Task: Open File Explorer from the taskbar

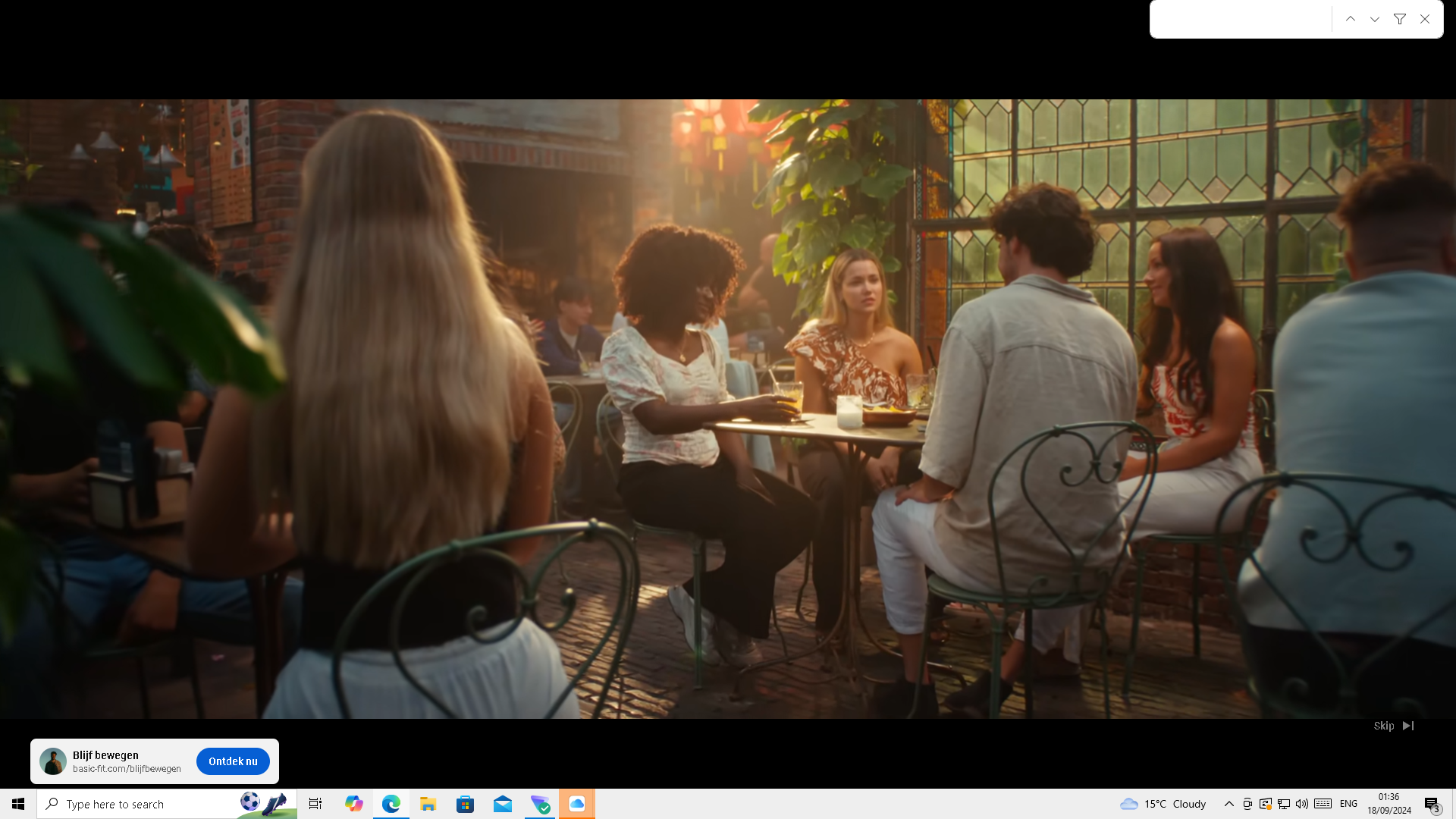Action: [x=428, y=804]
